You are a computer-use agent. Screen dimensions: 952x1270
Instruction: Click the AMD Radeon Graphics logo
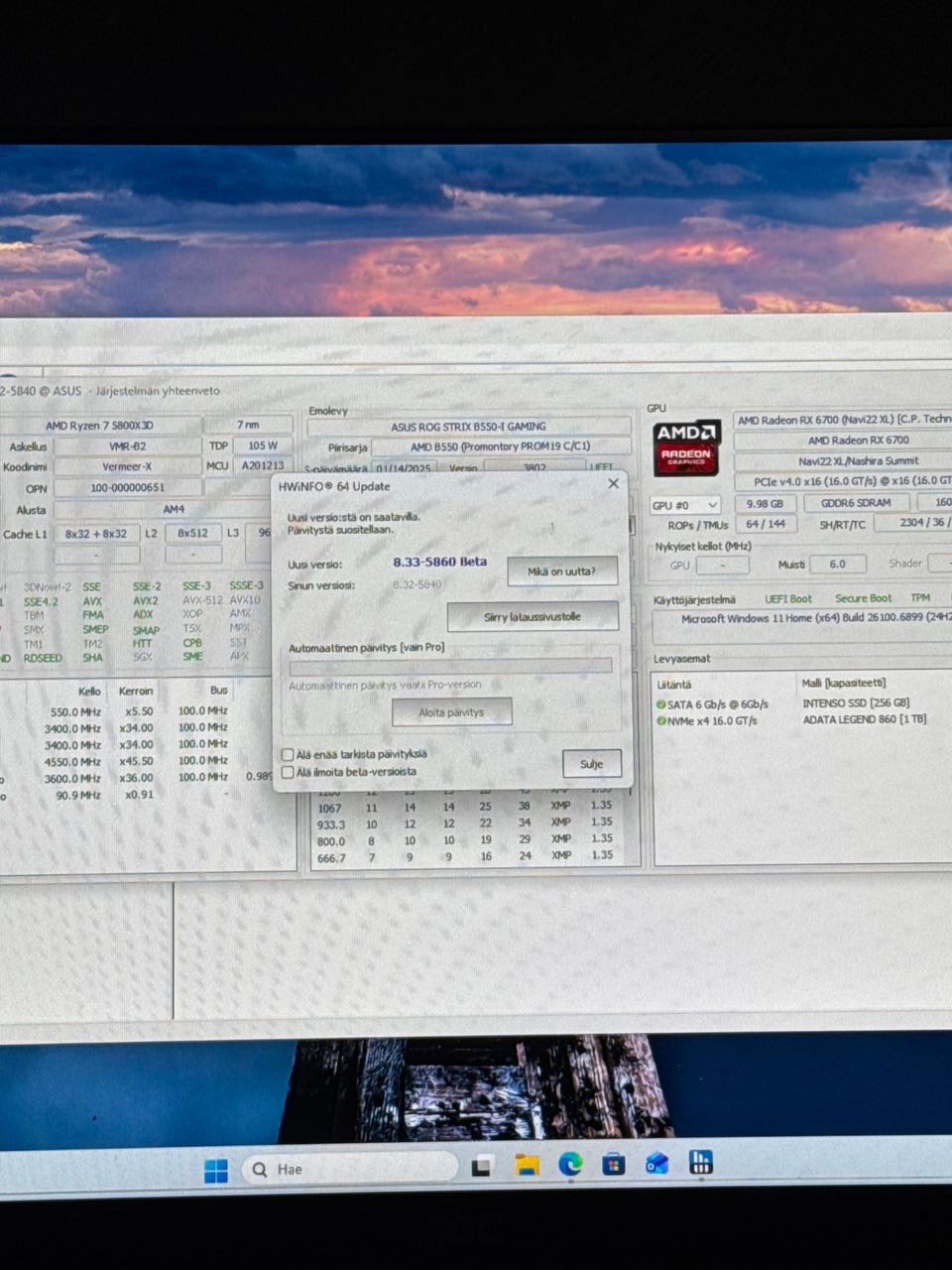pyautogui.click(x=686, y=447)
